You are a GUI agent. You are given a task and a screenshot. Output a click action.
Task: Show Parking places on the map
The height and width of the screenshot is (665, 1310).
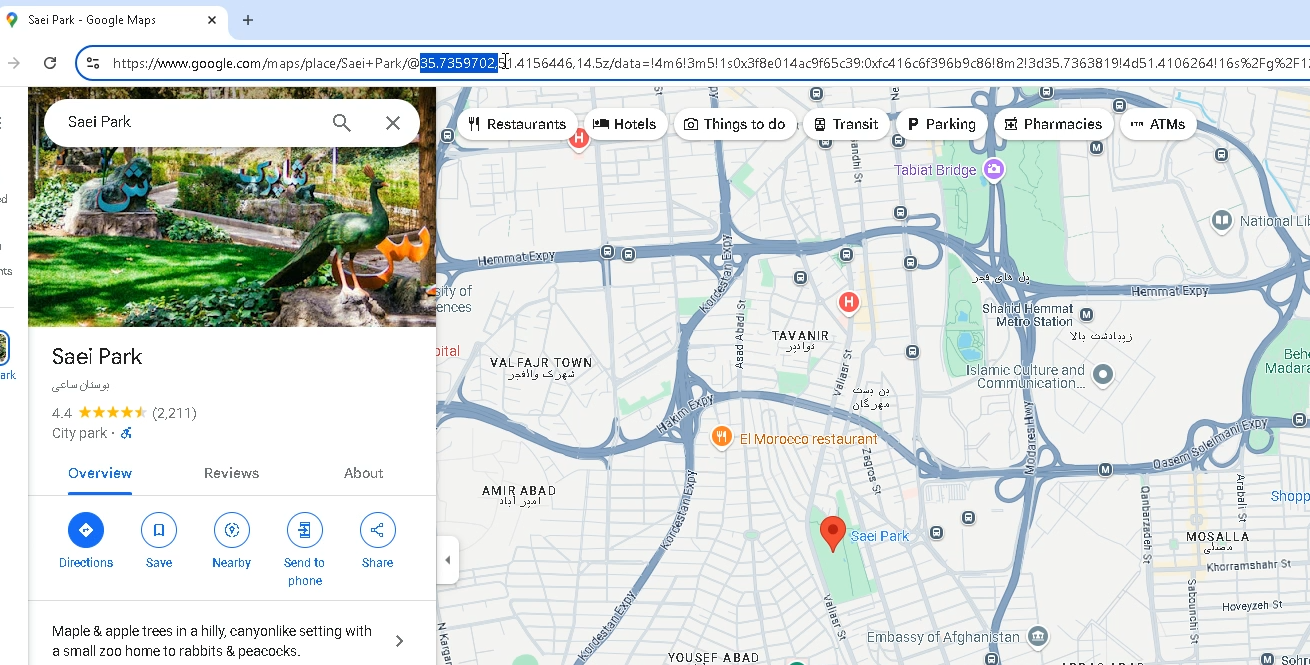click(941, 124)
